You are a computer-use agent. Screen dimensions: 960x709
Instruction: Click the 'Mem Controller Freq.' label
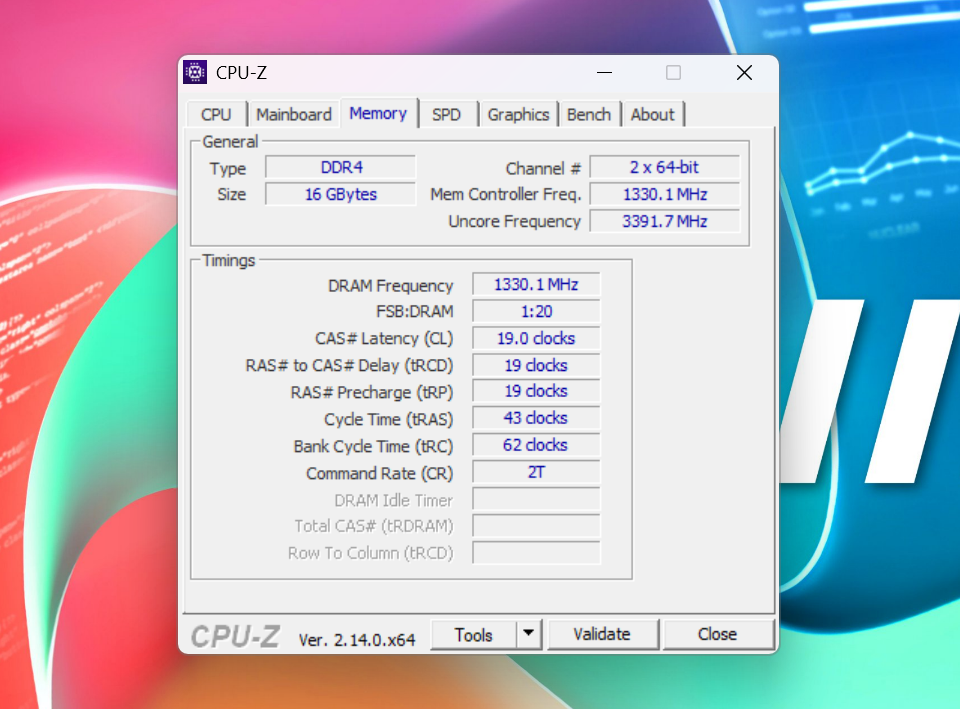click(506, 194)
